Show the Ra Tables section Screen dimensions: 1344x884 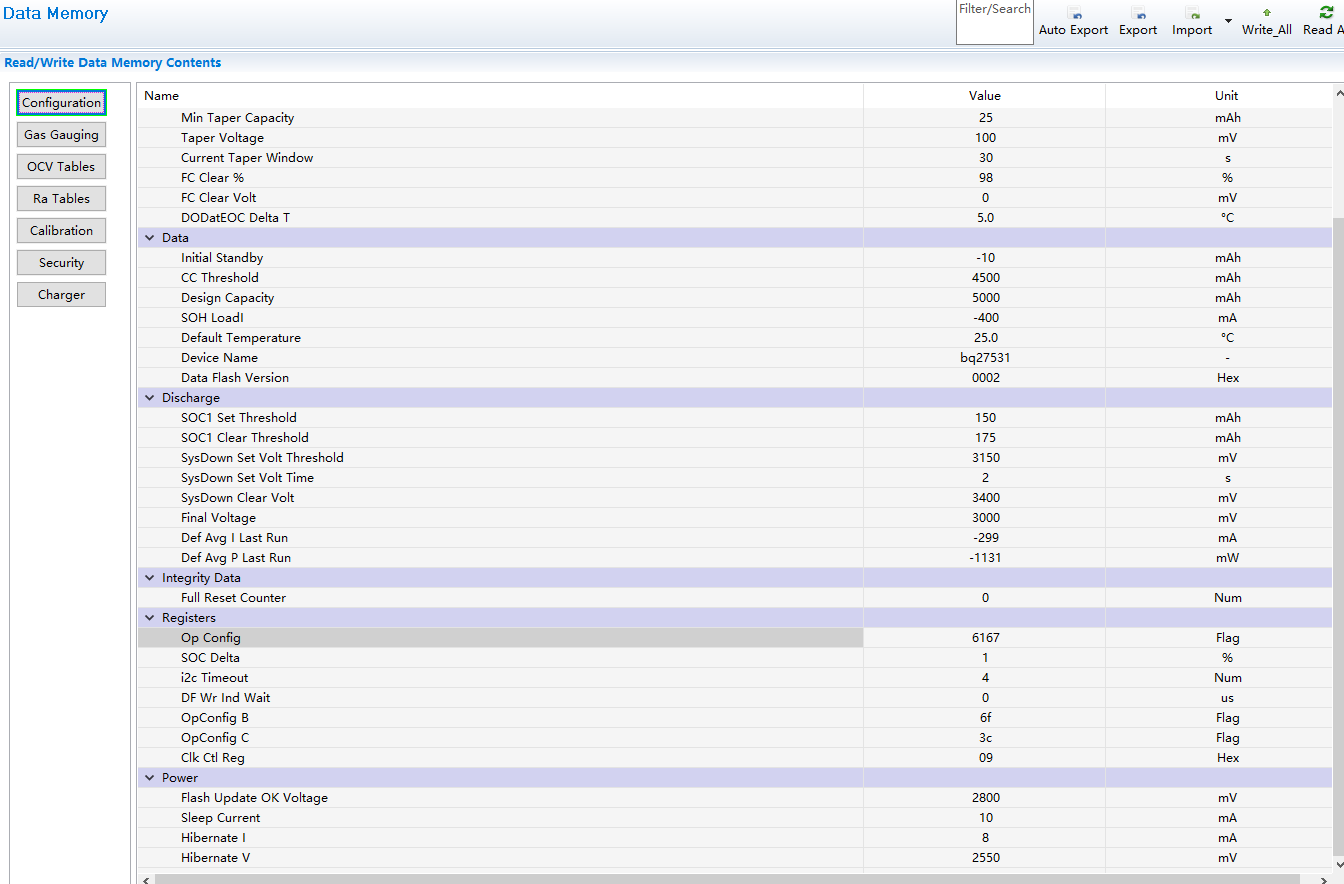pyautogui.click(x=62, y=199)
